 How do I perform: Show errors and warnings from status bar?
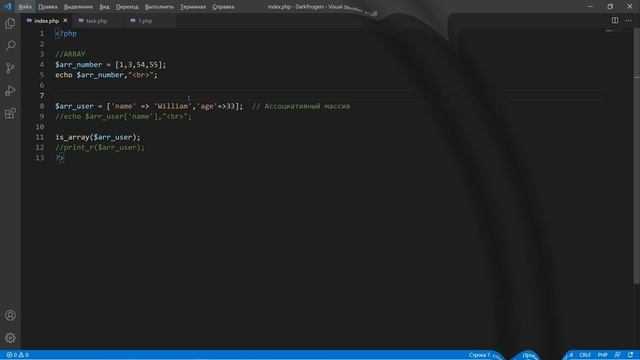click(x=17, y=355)
